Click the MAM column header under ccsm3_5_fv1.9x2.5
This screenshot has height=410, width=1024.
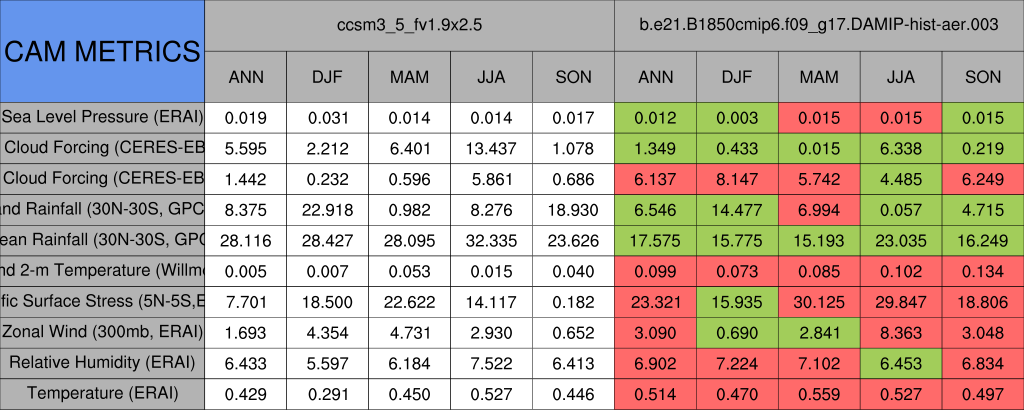coord(409,77)
